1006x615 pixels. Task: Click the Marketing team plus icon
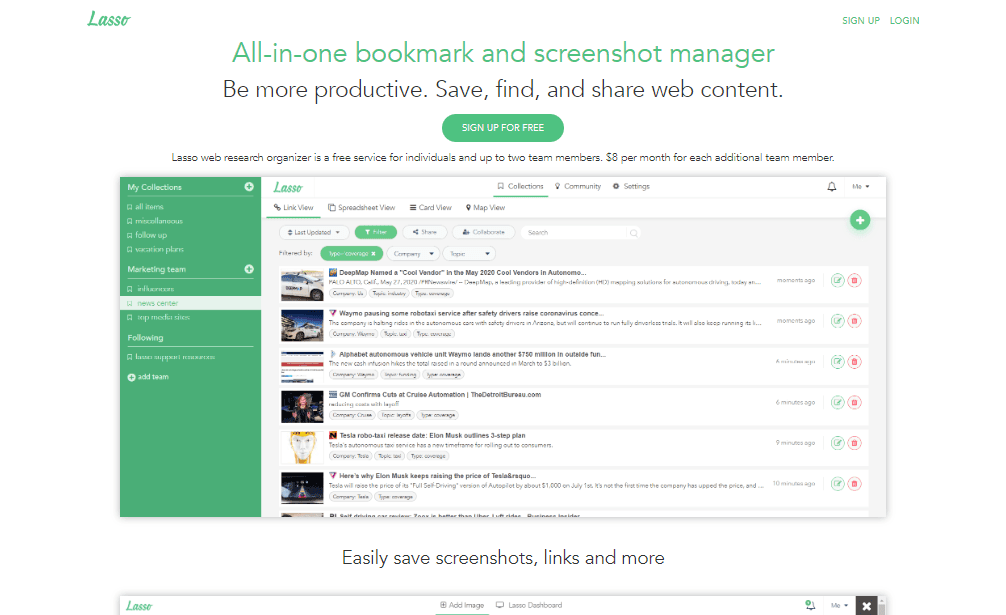[249, 269]
